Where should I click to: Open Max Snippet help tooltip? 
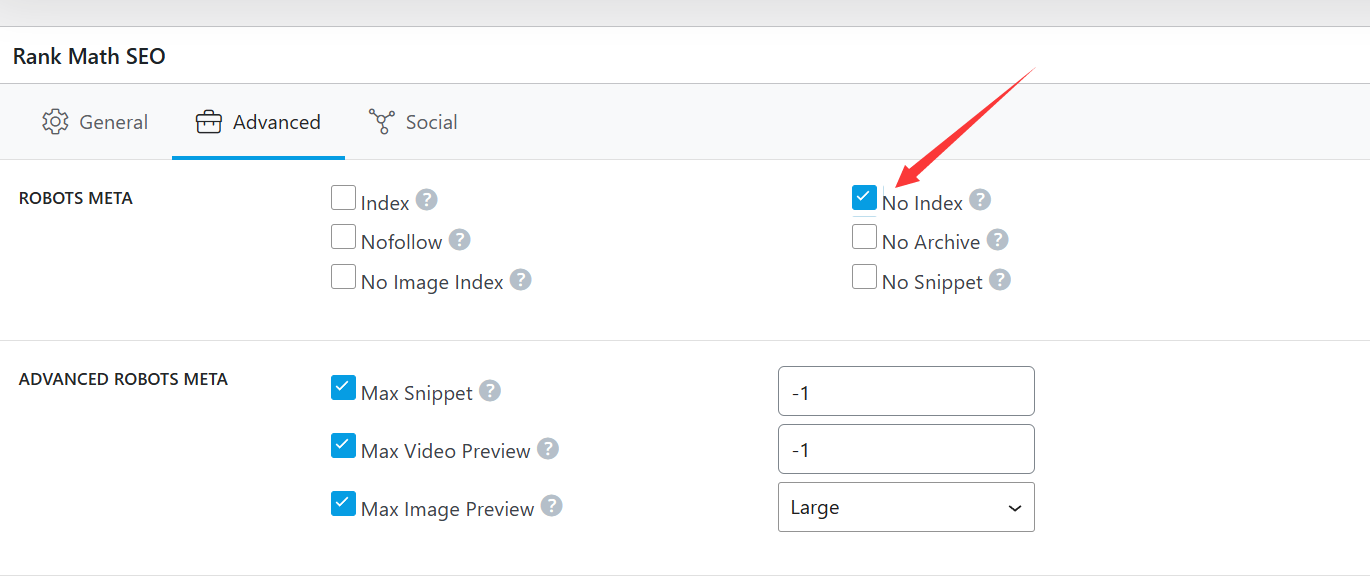click(489, 391)
